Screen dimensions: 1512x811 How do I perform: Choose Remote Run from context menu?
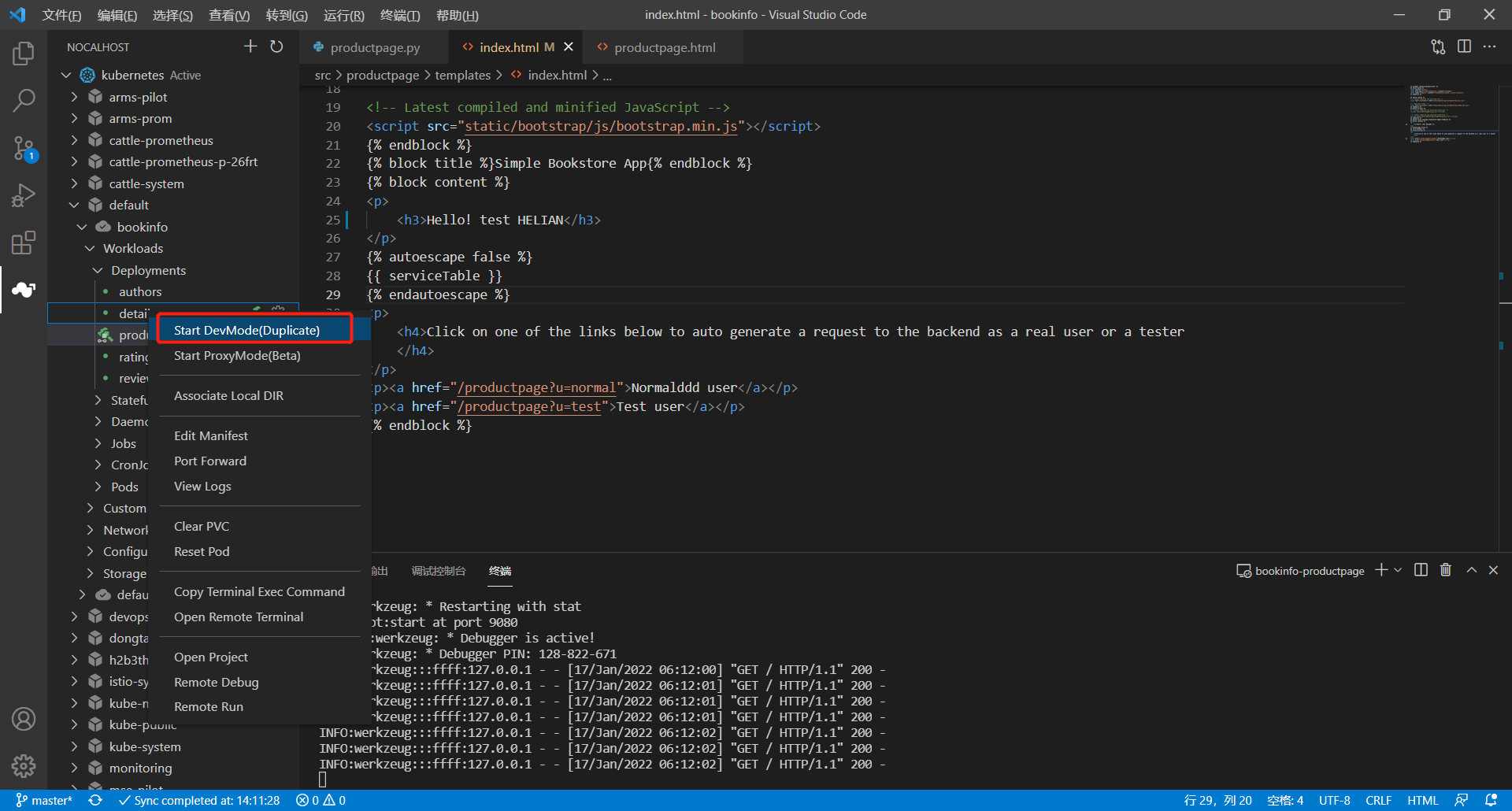260,706
